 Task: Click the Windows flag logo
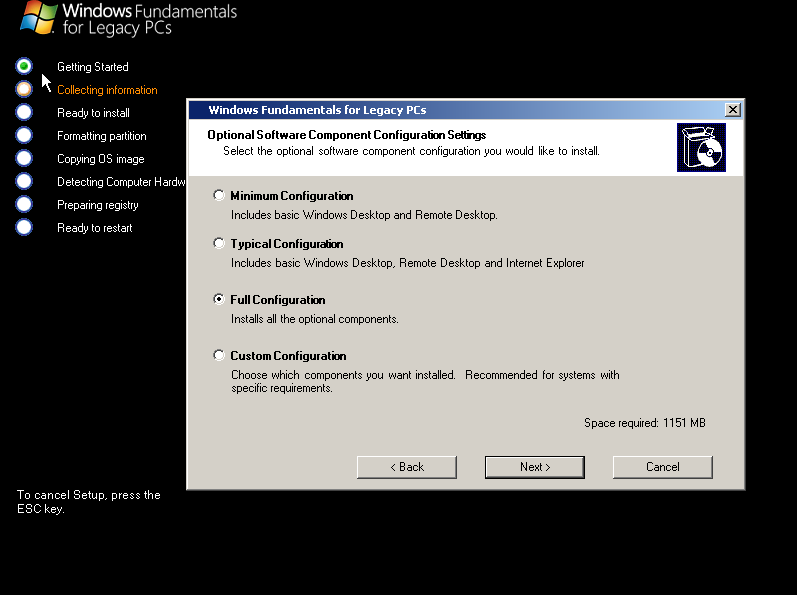(x=39, y=18)
